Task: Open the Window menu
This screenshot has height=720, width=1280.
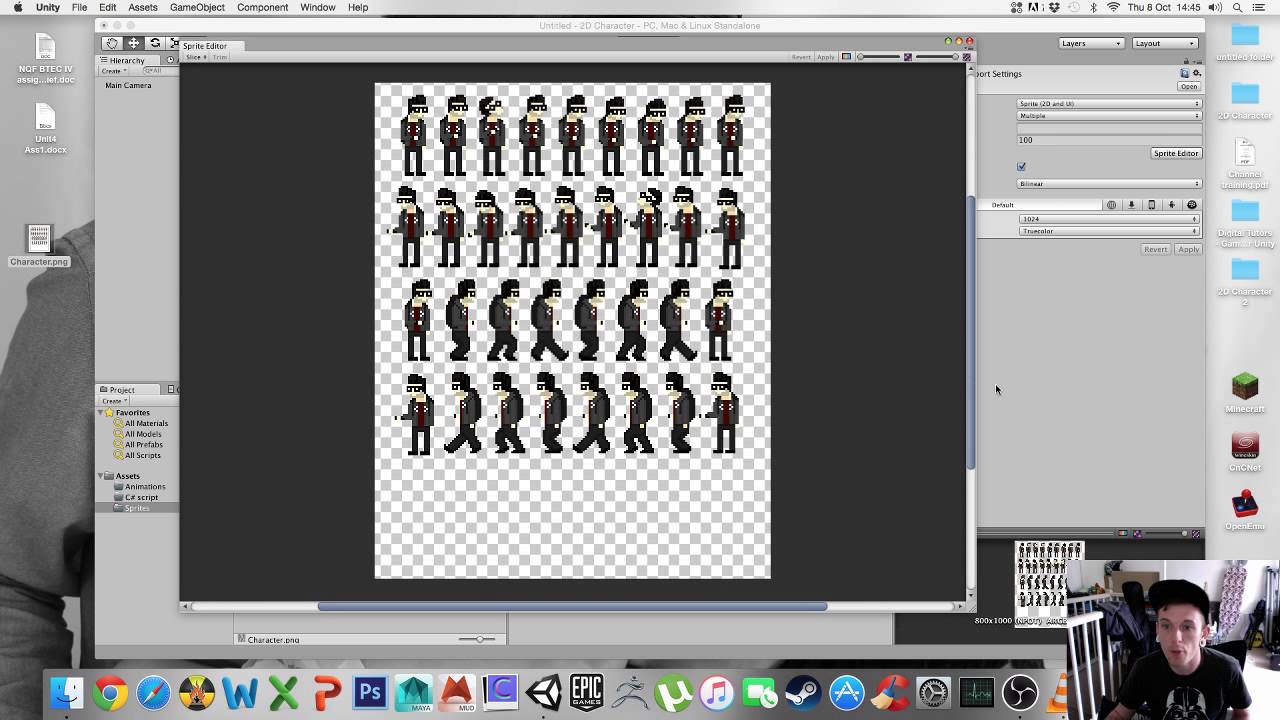Action: click(x=318, y=7)
